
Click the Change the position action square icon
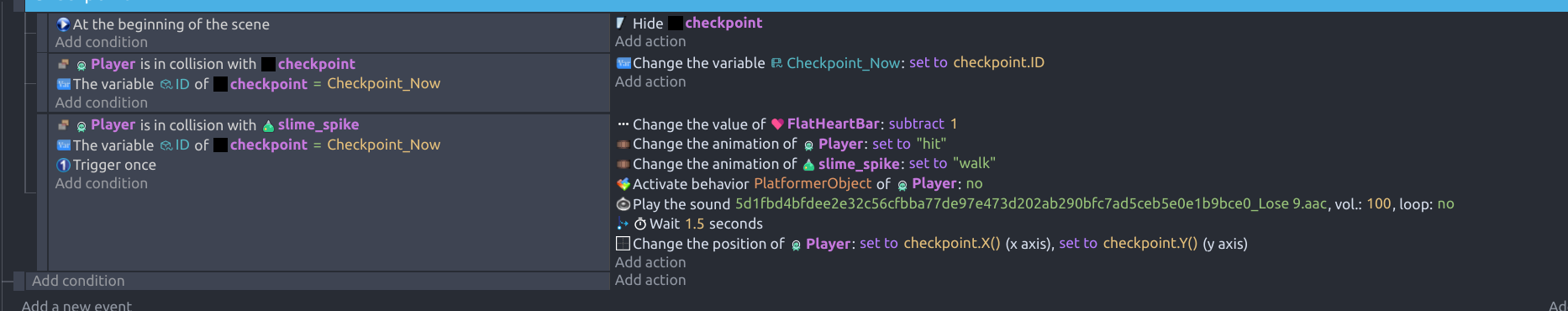623,244
